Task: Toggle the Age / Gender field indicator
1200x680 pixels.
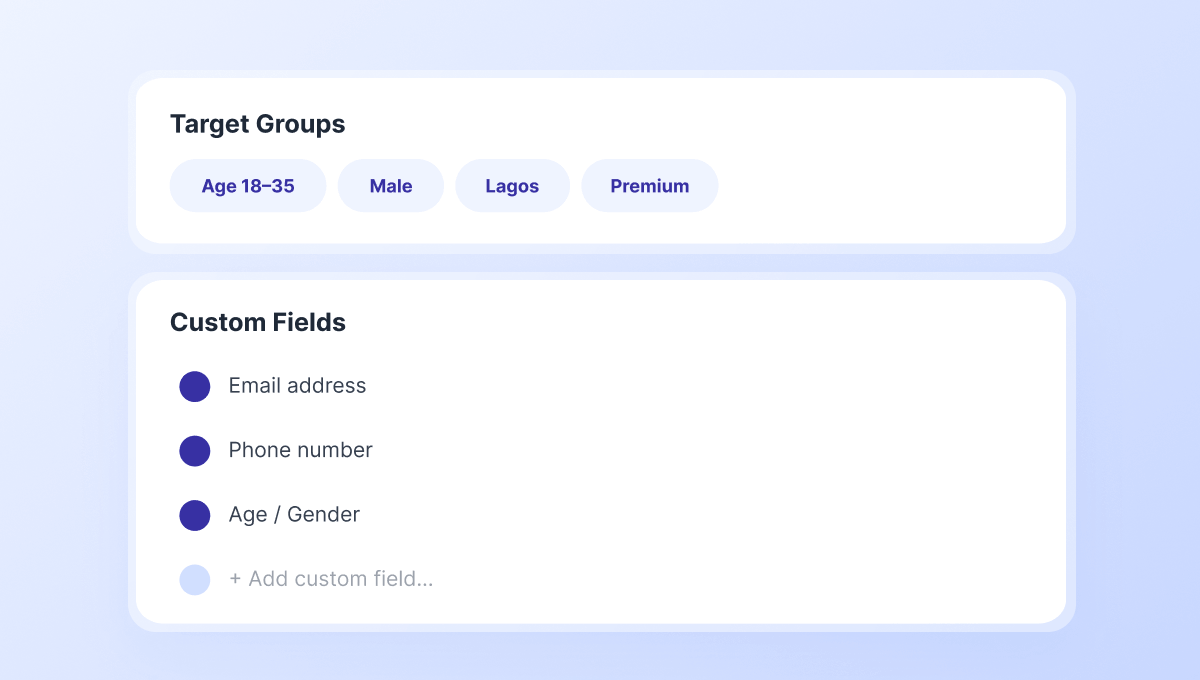Action: pos(195,515)
